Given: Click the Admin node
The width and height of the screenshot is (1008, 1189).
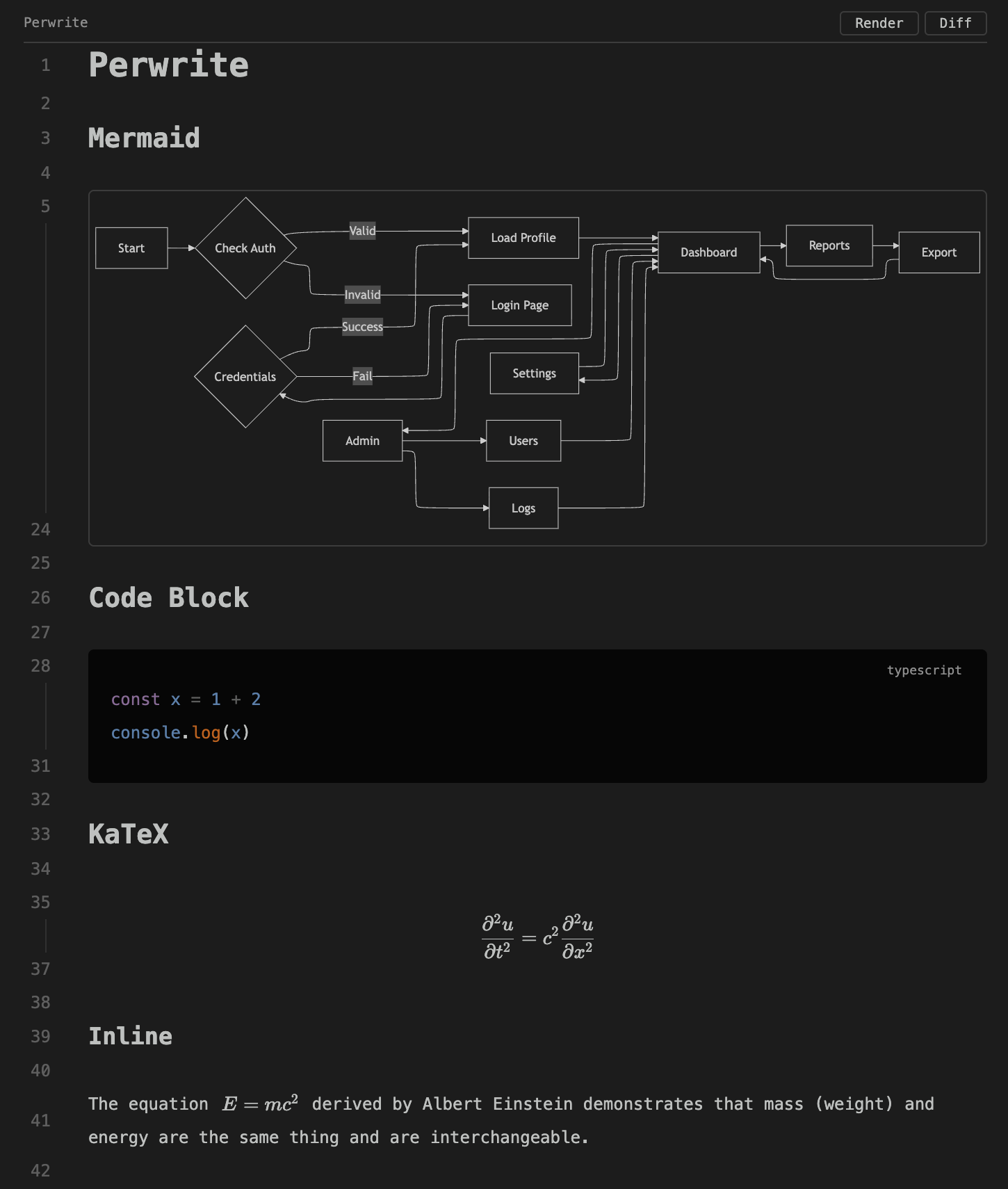Looking at the screenshot, I should (362, 441).
